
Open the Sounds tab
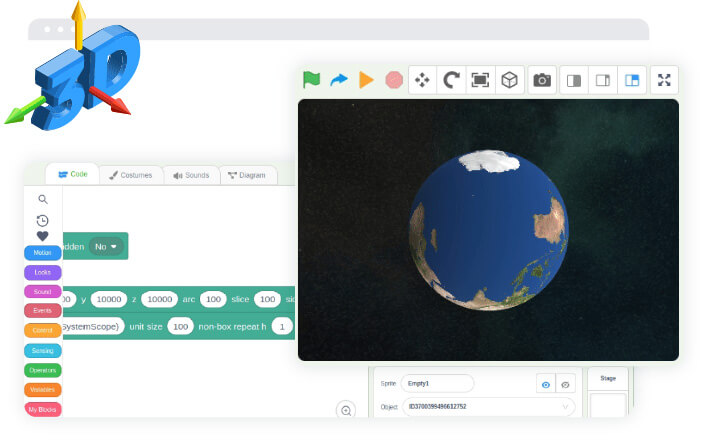point(191,175)
